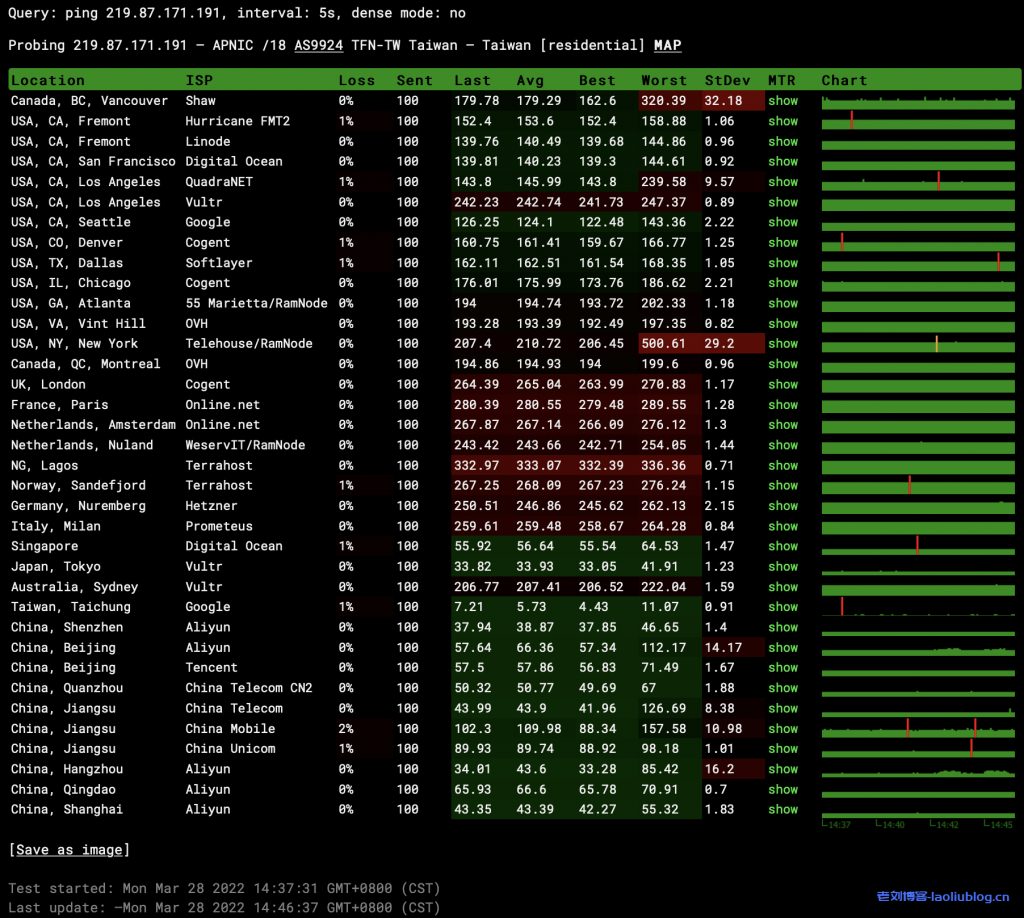The width and height of the screenshot is (1024, 918).
Task: Click the chart for China Mobile Jiangsu
Action: pyautogui.click(x=918, y=729)
